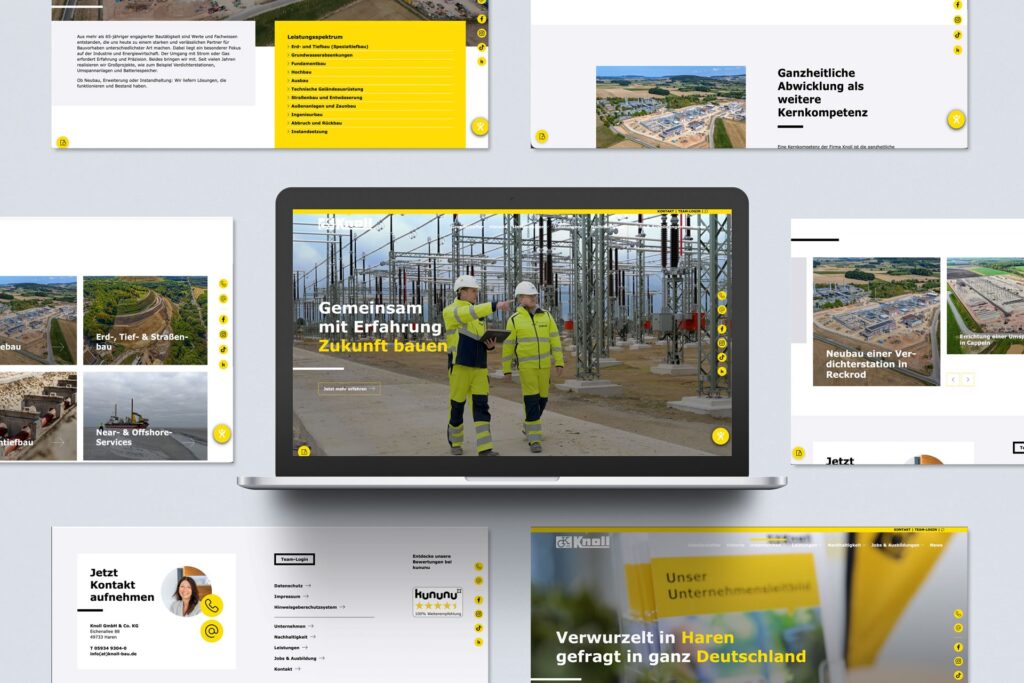Select 'Grundwasserabsenkungen' in the Leistungsspektrum list
The height and width of the screenshot is (683, 1024).
(321, 55)
